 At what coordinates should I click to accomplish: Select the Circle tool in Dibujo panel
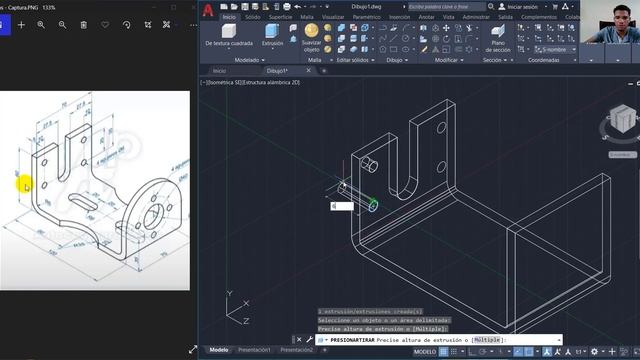405,39
